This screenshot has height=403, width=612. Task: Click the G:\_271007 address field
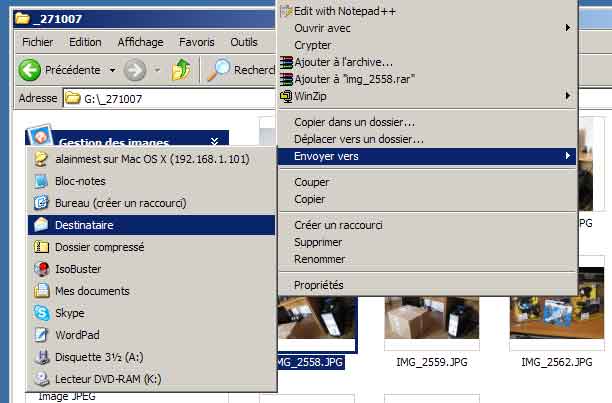tap(170, 98)
